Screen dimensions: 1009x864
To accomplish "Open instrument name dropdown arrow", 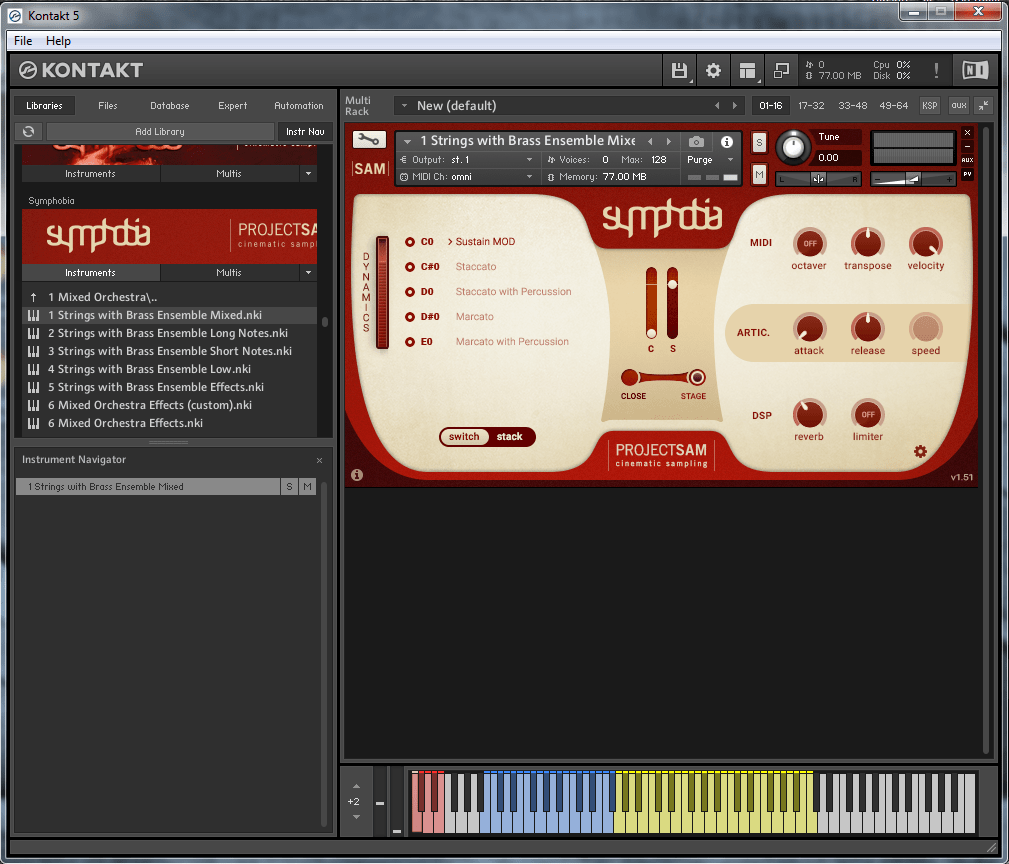I will tap(407, 142).
